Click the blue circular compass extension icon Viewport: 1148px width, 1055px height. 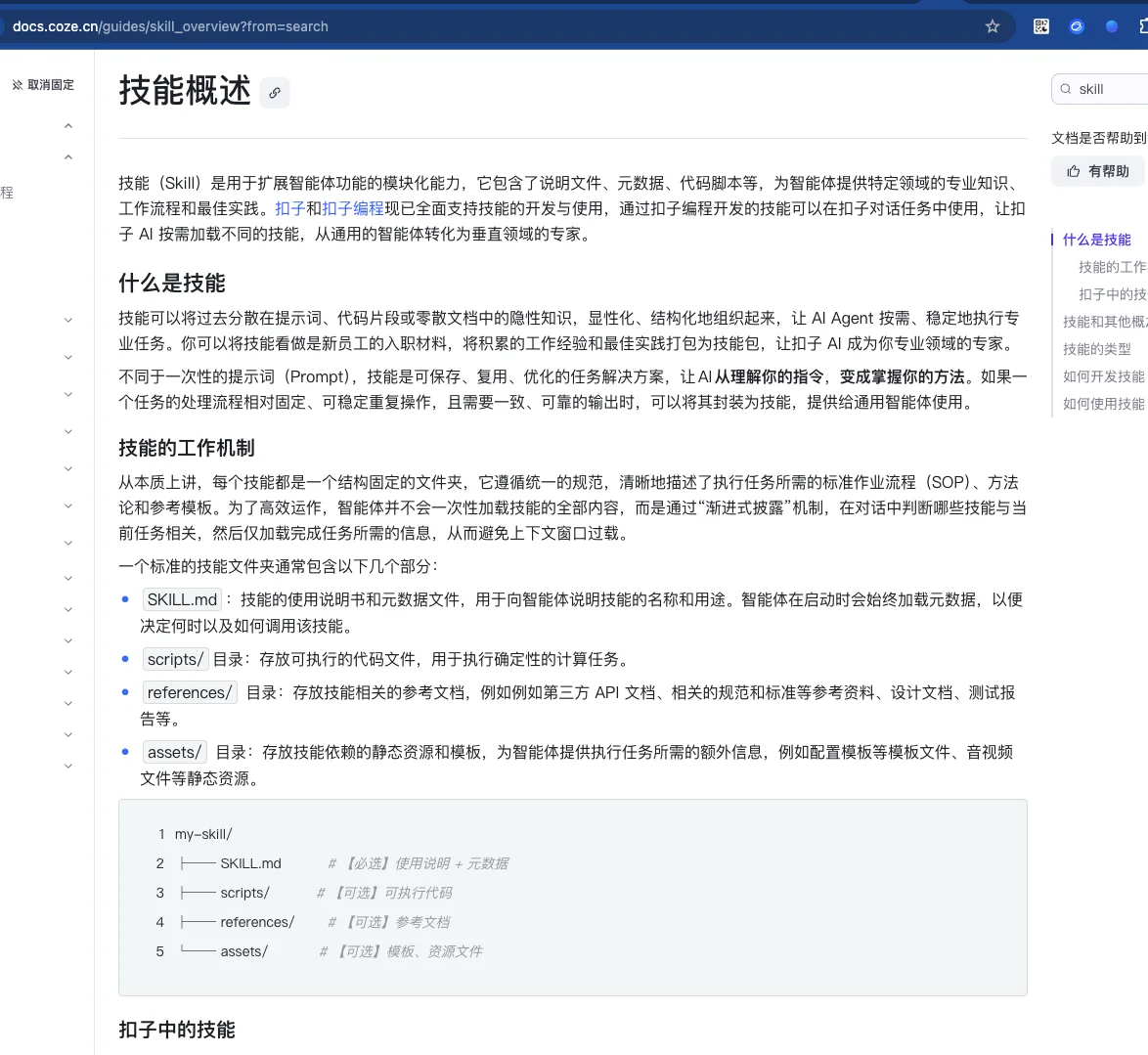[1077, 27]
